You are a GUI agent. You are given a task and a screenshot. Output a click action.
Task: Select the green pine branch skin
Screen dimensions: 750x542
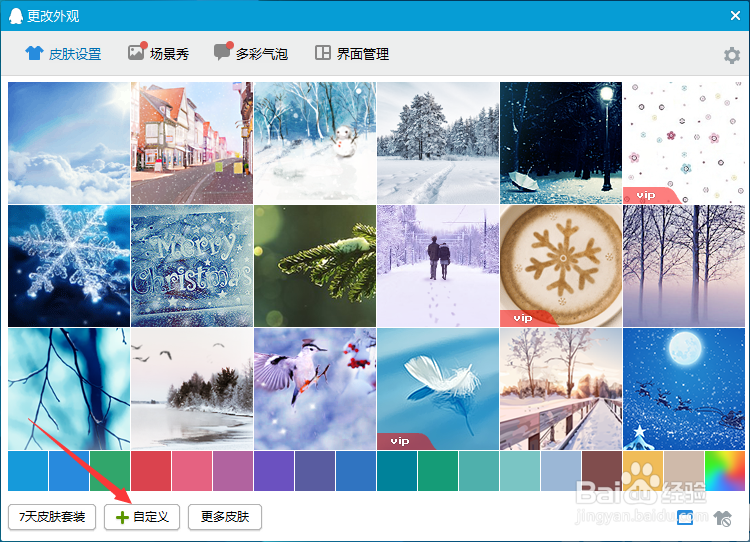click(315, 266)
